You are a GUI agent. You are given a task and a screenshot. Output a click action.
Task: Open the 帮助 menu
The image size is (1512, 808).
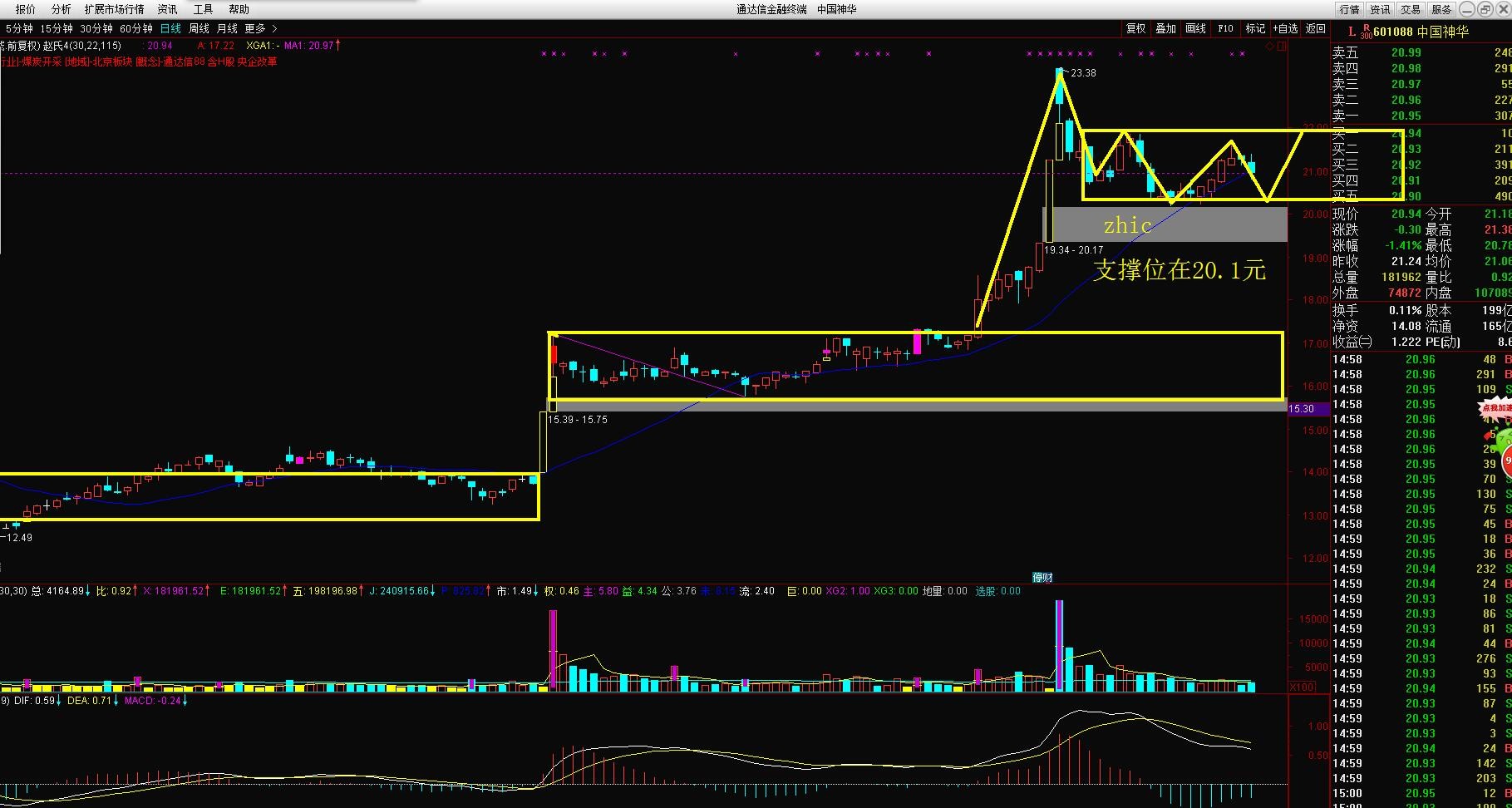239,9
